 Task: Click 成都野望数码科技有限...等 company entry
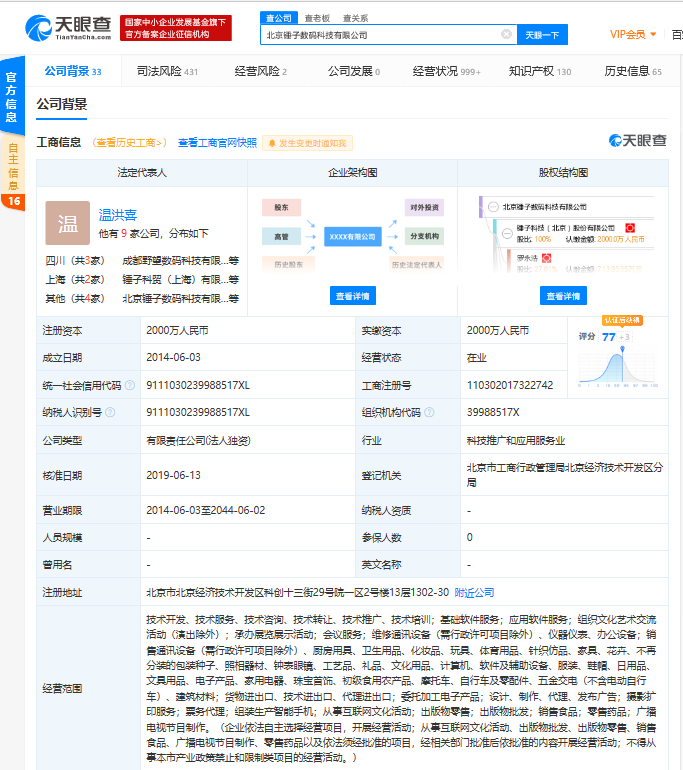(181, 260)
